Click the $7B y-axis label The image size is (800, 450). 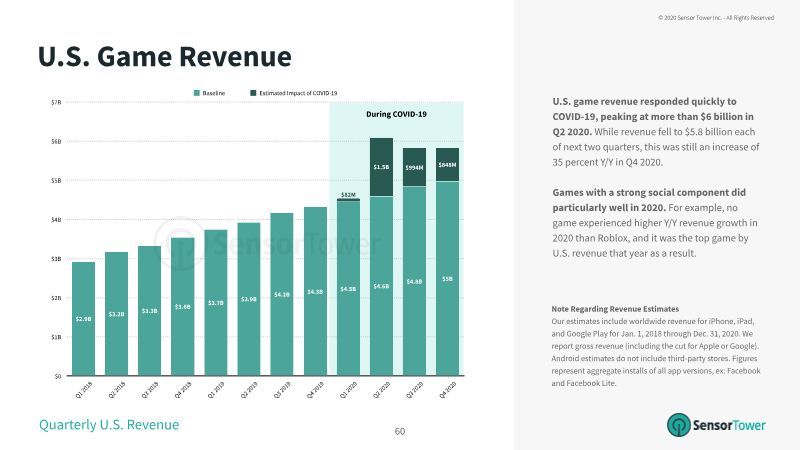coord(56,102)
